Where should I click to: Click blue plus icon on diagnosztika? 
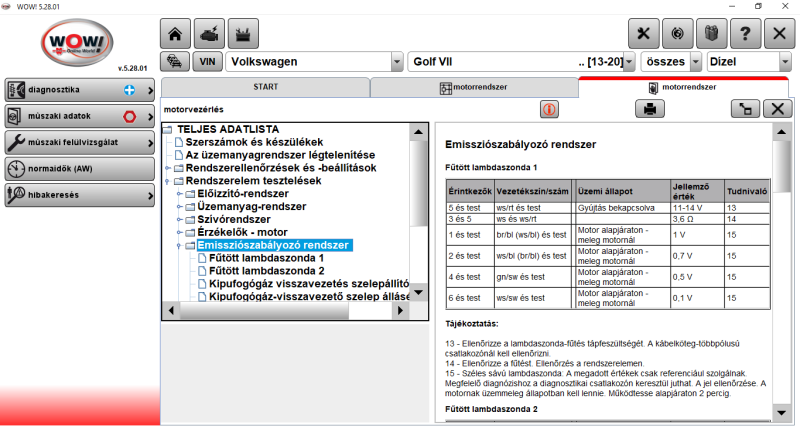[130, 90]
